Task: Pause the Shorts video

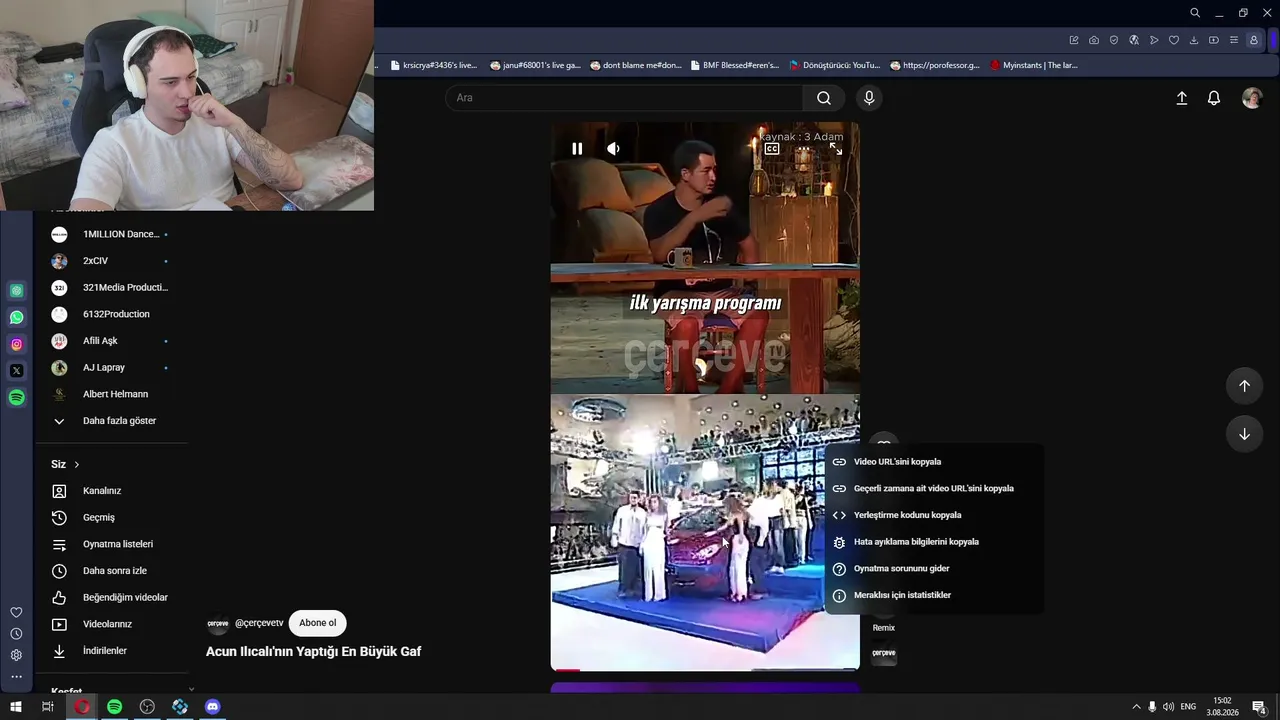Action: point(577,149)
